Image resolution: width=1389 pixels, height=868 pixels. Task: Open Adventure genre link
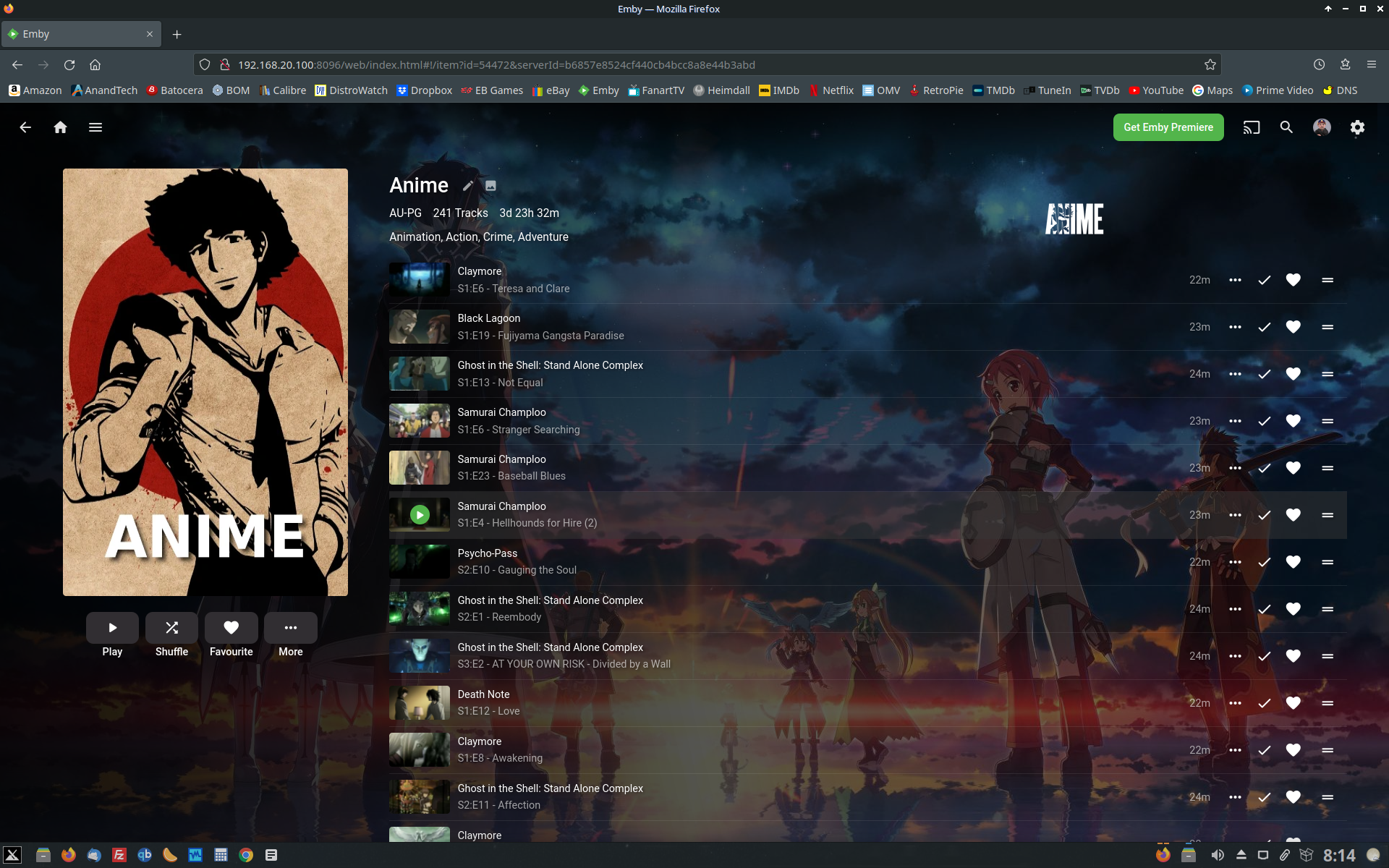tap(543, 237)
